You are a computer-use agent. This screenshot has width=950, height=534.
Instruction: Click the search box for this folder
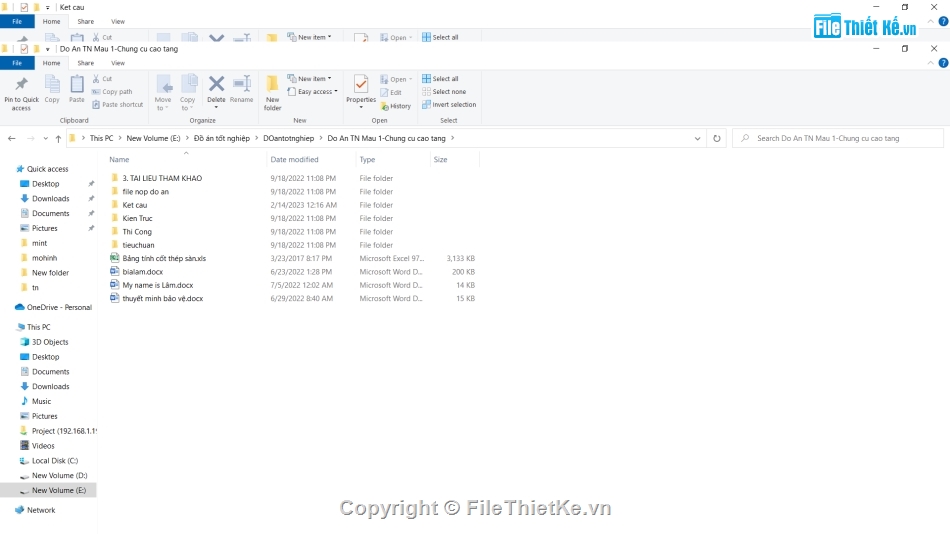pos(839,138)
